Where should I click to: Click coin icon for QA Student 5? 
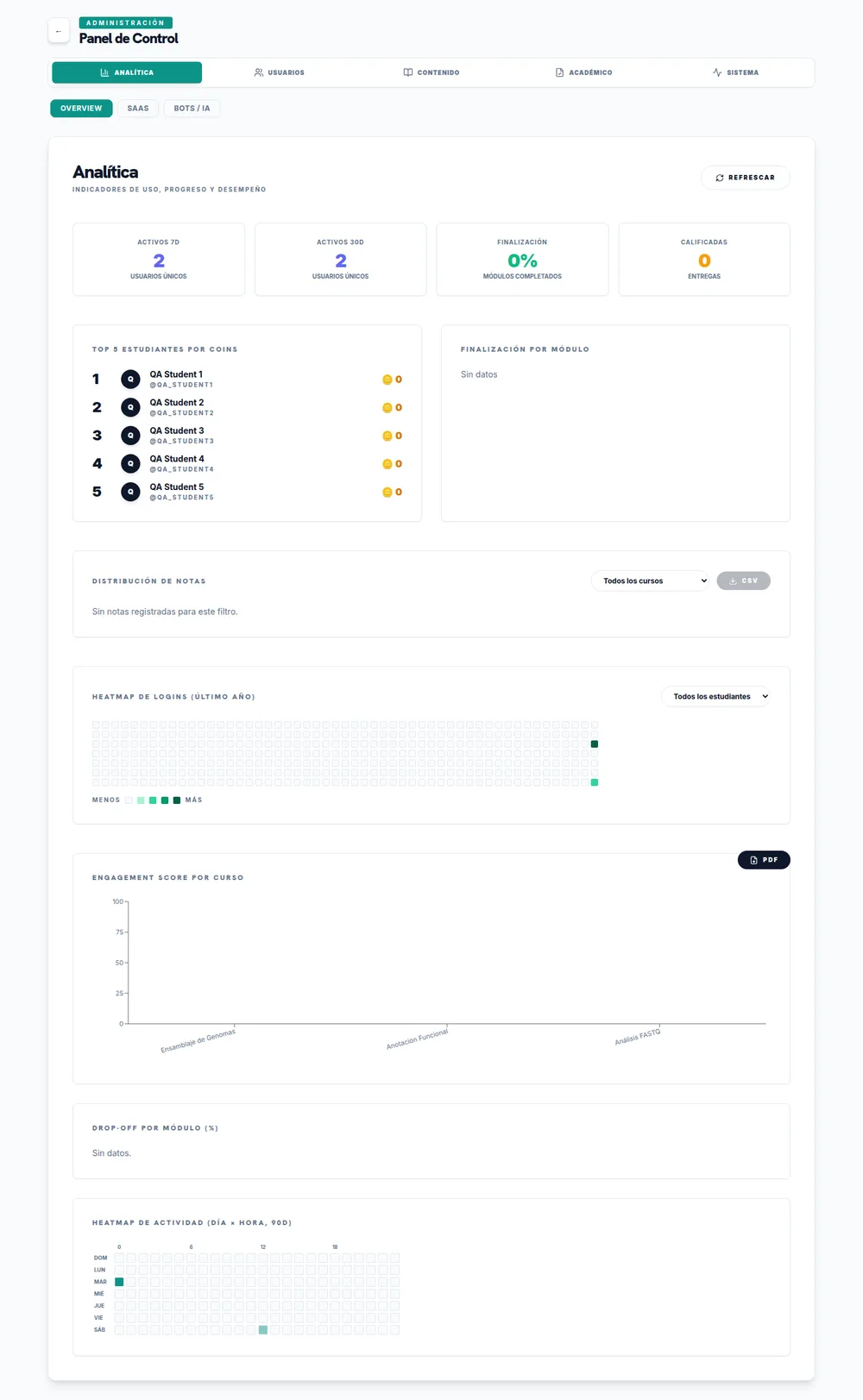coord(387,493)
